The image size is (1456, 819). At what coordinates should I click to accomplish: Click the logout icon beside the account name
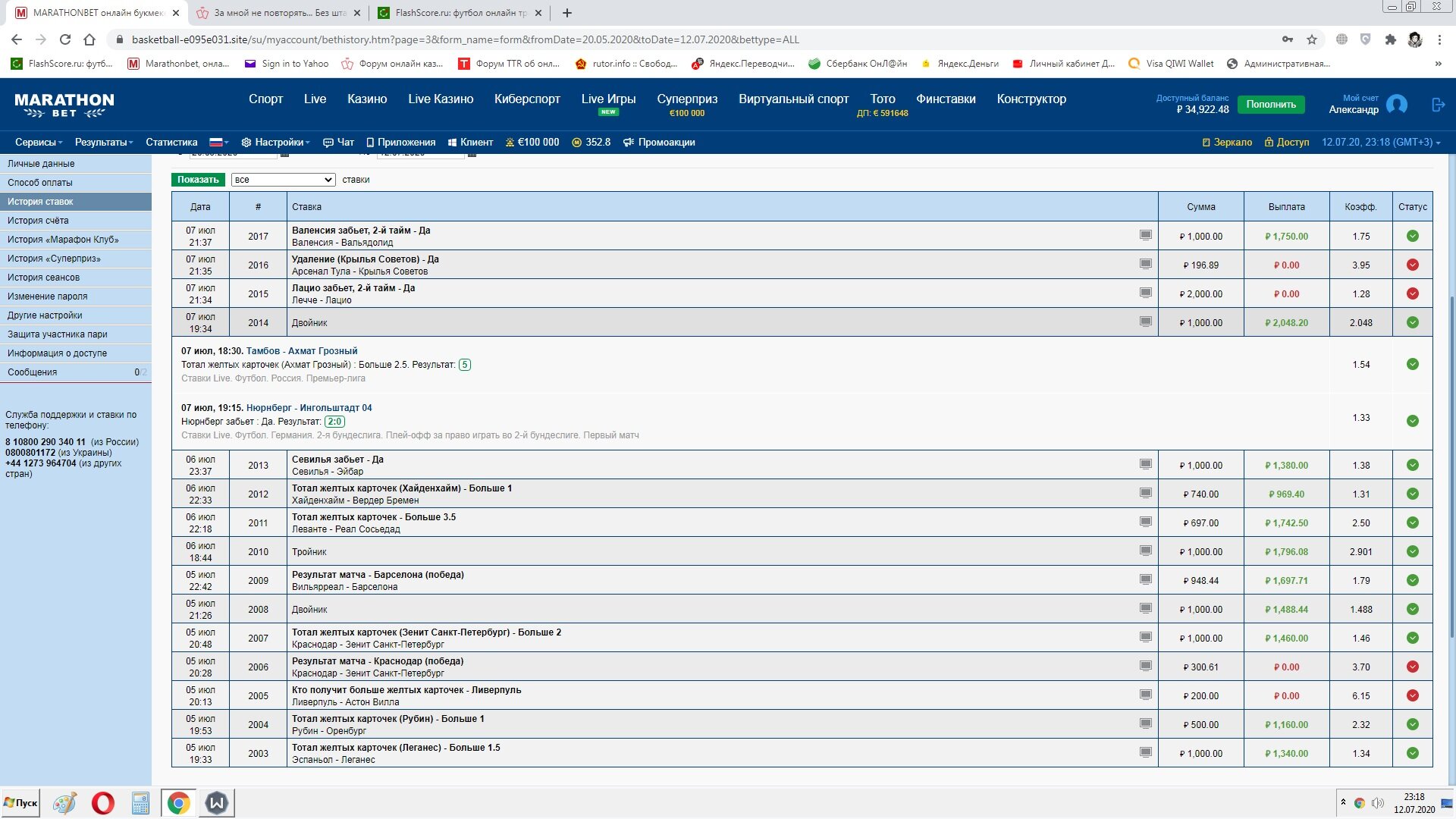[1438, 105]
